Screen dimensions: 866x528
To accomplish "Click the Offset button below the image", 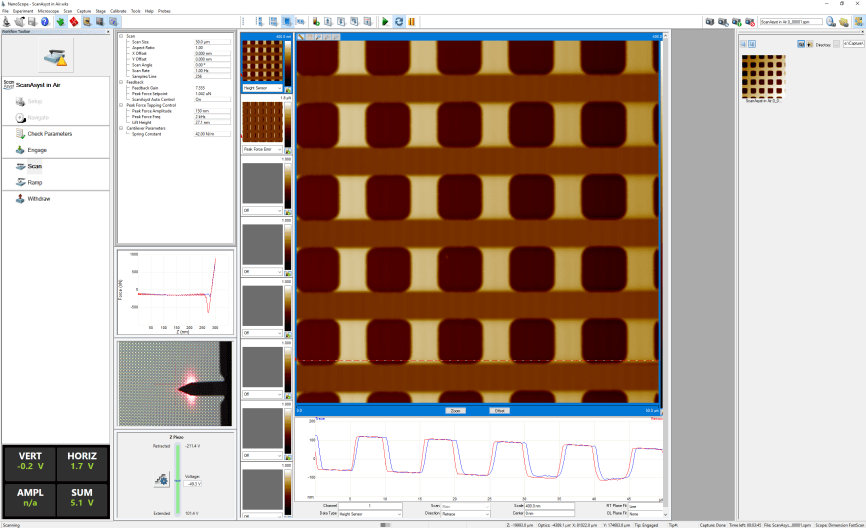I will [x=499, y=410].
